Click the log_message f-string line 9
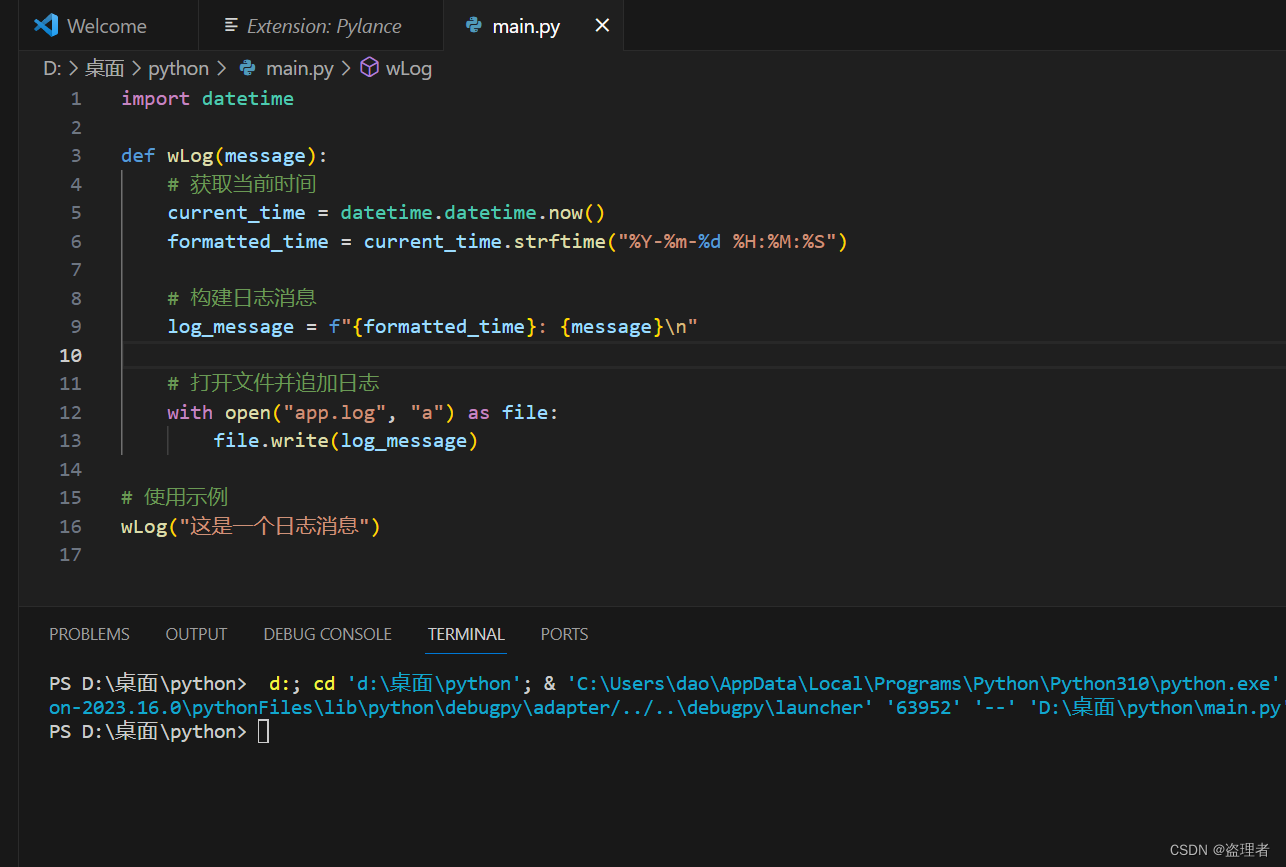The image size is (1286, 867). click(x=432, y=327)
